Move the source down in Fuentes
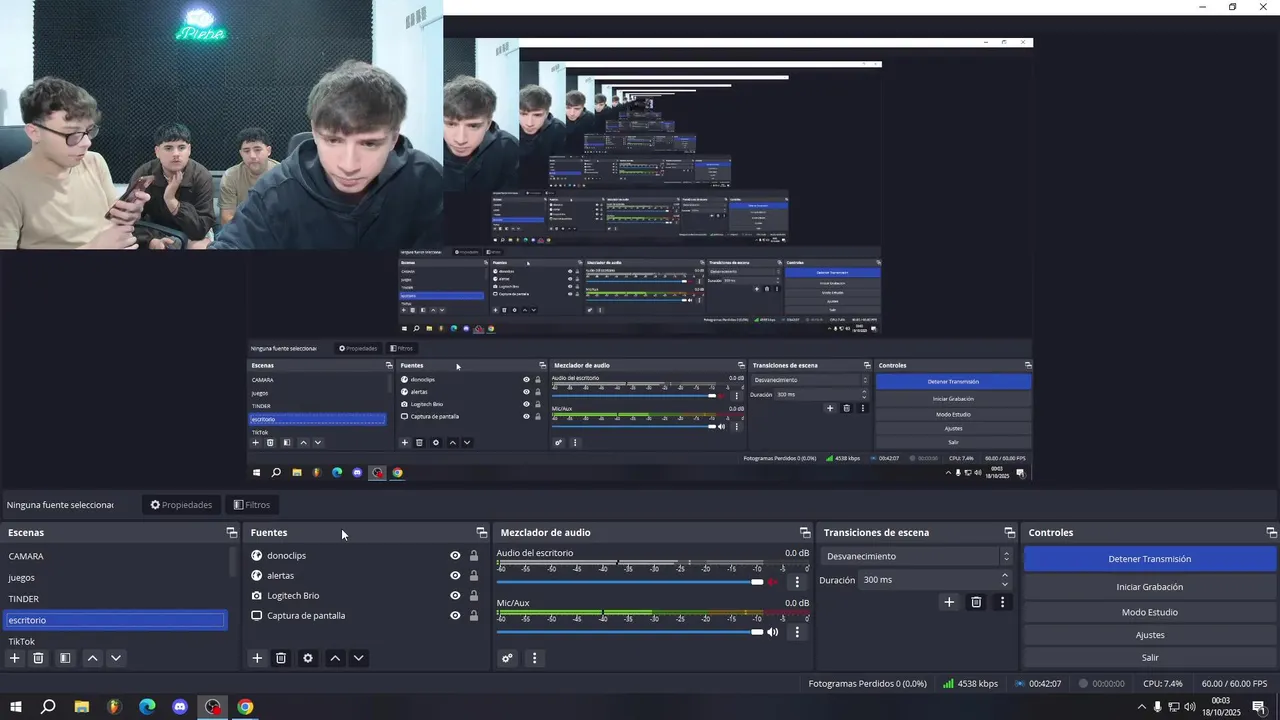Viewport: 1280px width, 720px height. pos(359,658)
